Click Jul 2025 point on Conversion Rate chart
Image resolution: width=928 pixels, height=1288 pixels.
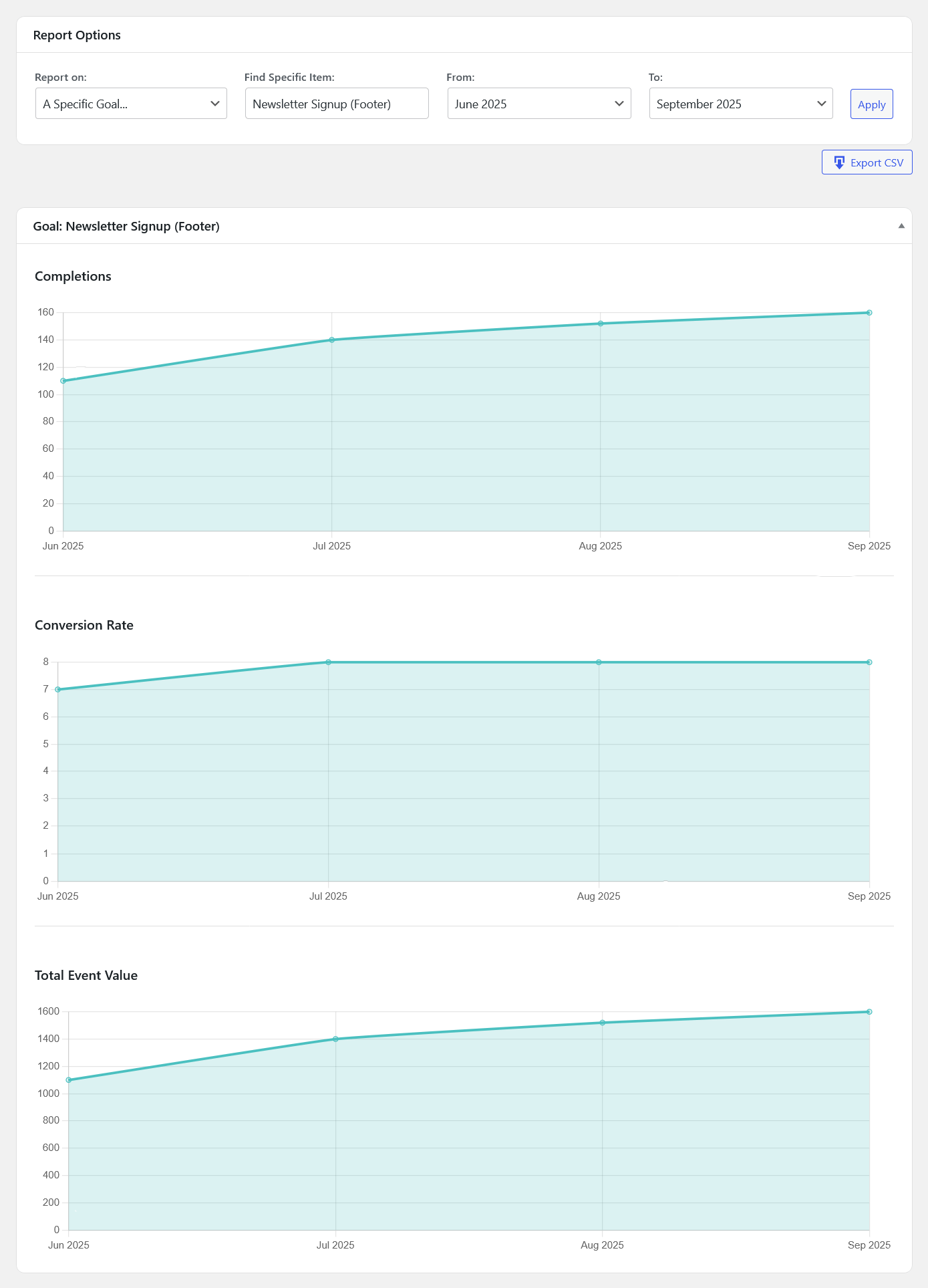point(328,662)
